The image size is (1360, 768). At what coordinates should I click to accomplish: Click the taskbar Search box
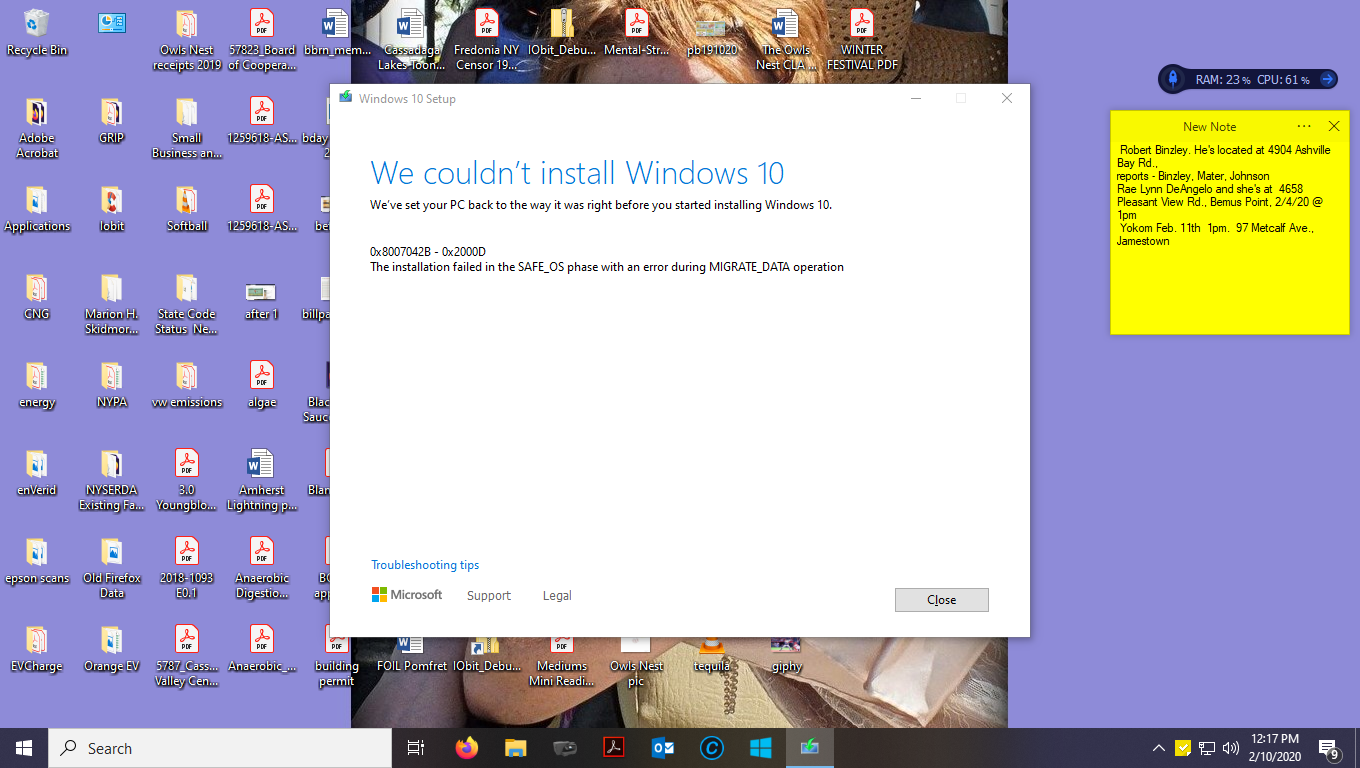tap(220, 748)
